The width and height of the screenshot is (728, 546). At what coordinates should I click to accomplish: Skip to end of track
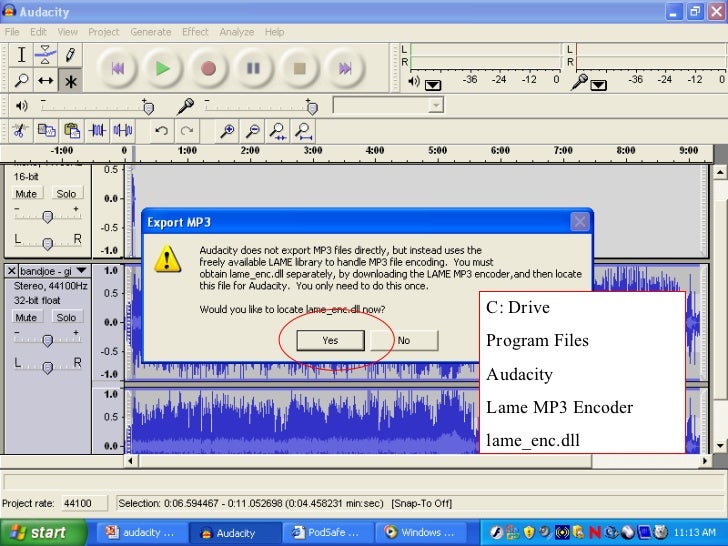[x=344, y=69]
